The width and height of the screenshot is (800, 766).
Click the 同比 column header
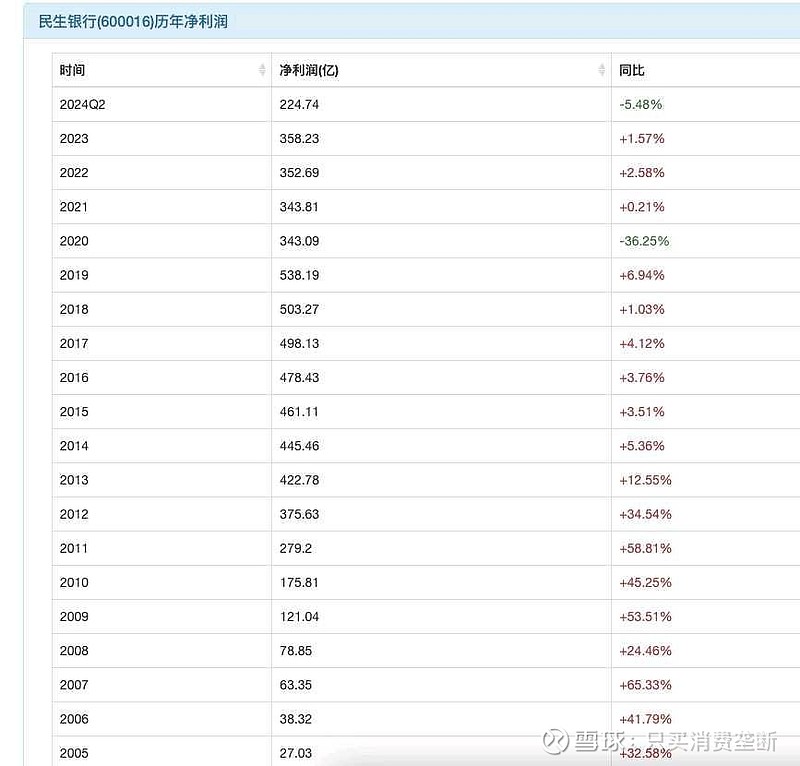pyautogui.click(x=706, y=70)
